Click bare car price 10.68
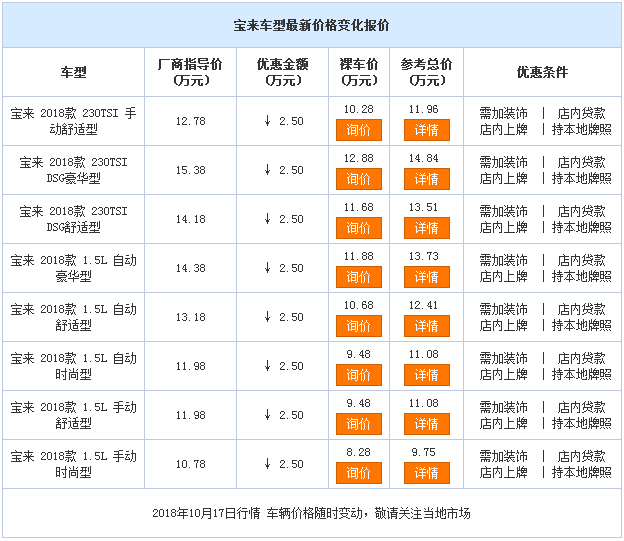This screenshot has height=541, width=624. pyautogui.click(x=359, y=305)
